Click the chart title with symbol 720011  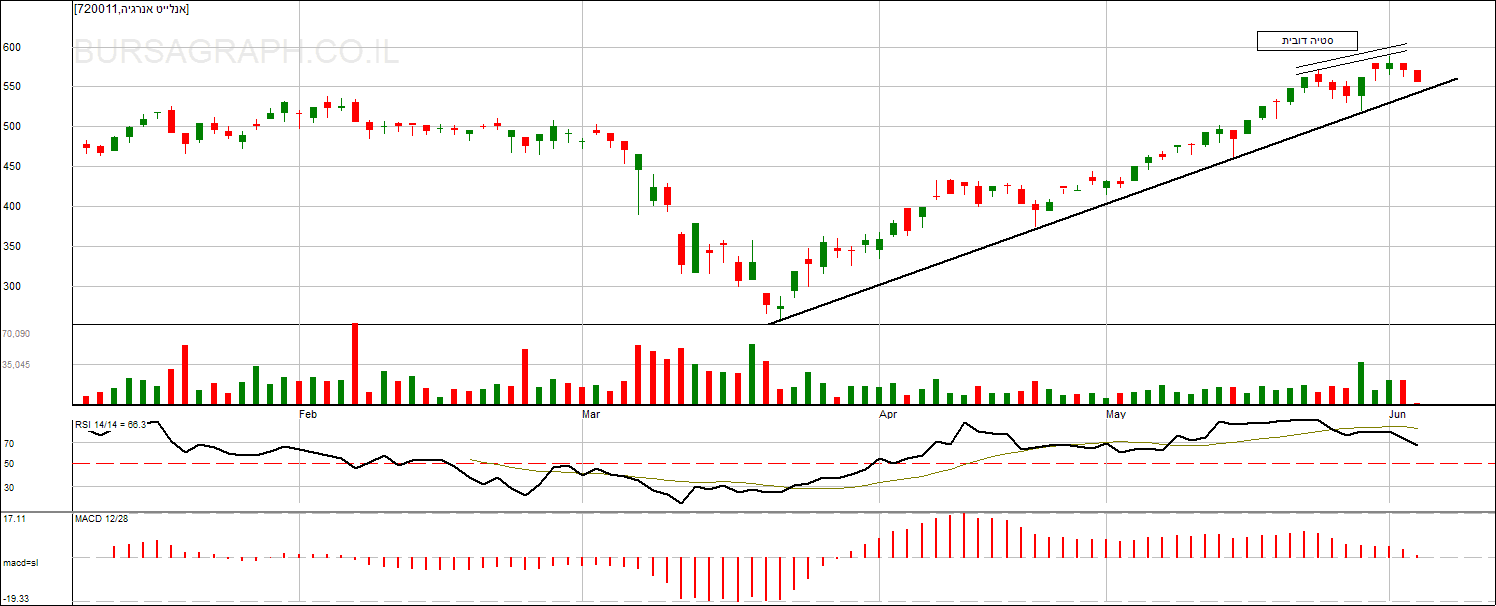coord(131,9)
